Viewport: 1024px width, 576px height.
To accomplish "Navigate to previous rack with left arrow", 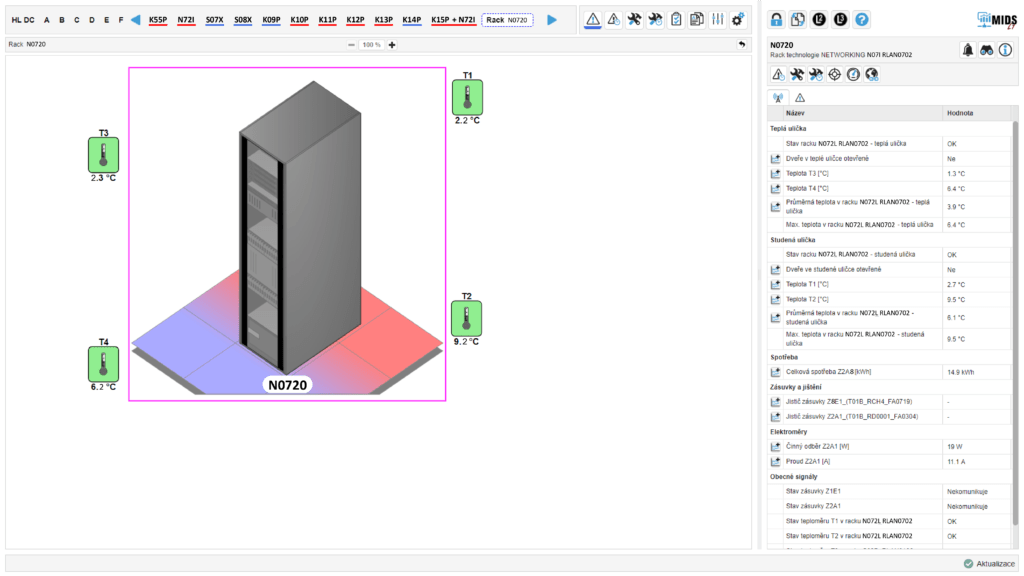I will (x=136, y=19).
